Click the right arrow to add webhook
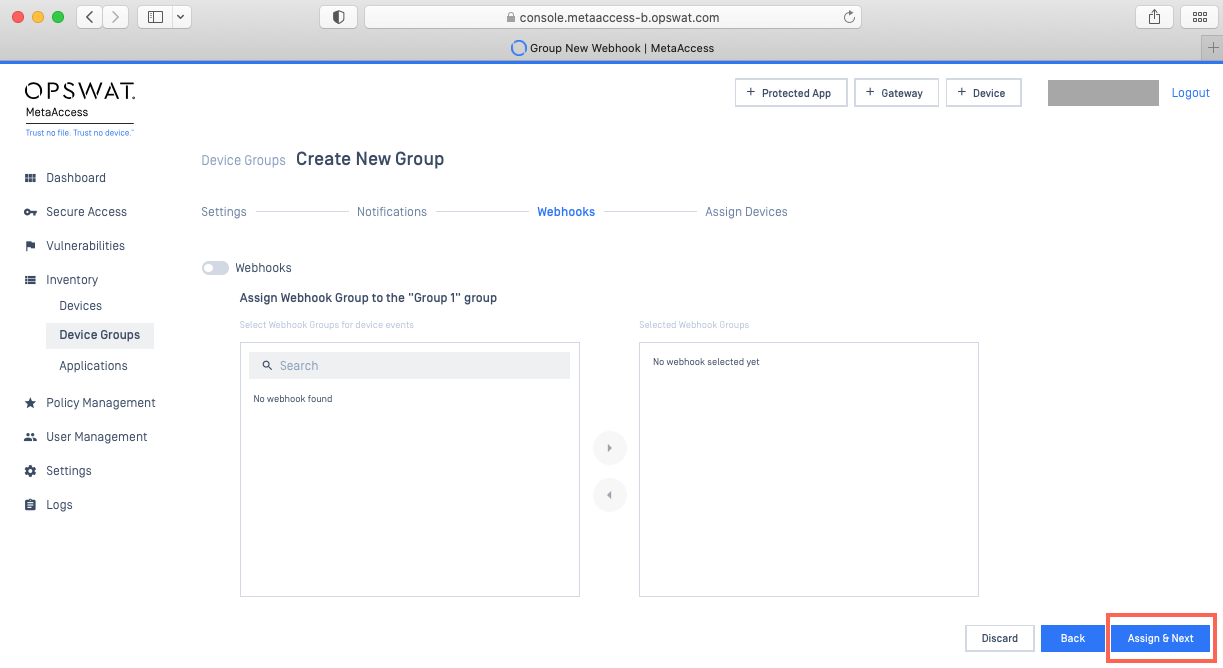This screenshot has height=668, width=1223. click(610, 448)
